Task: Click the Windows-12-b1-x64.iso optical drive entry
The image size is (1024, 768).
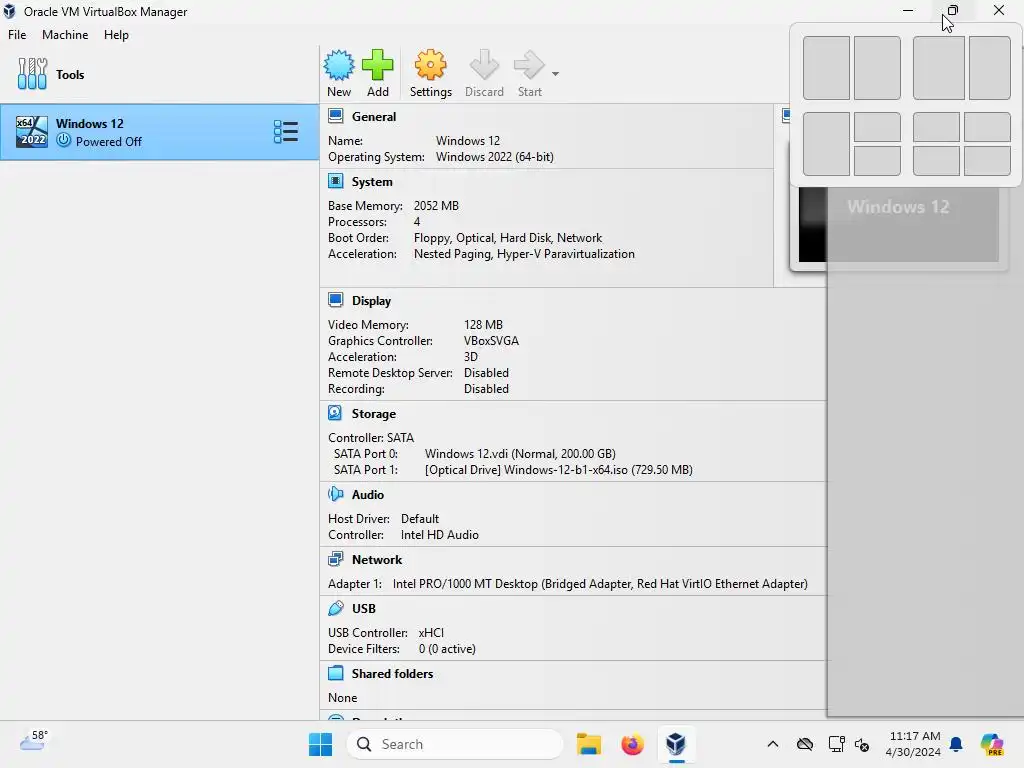Action: pos(558,470)
